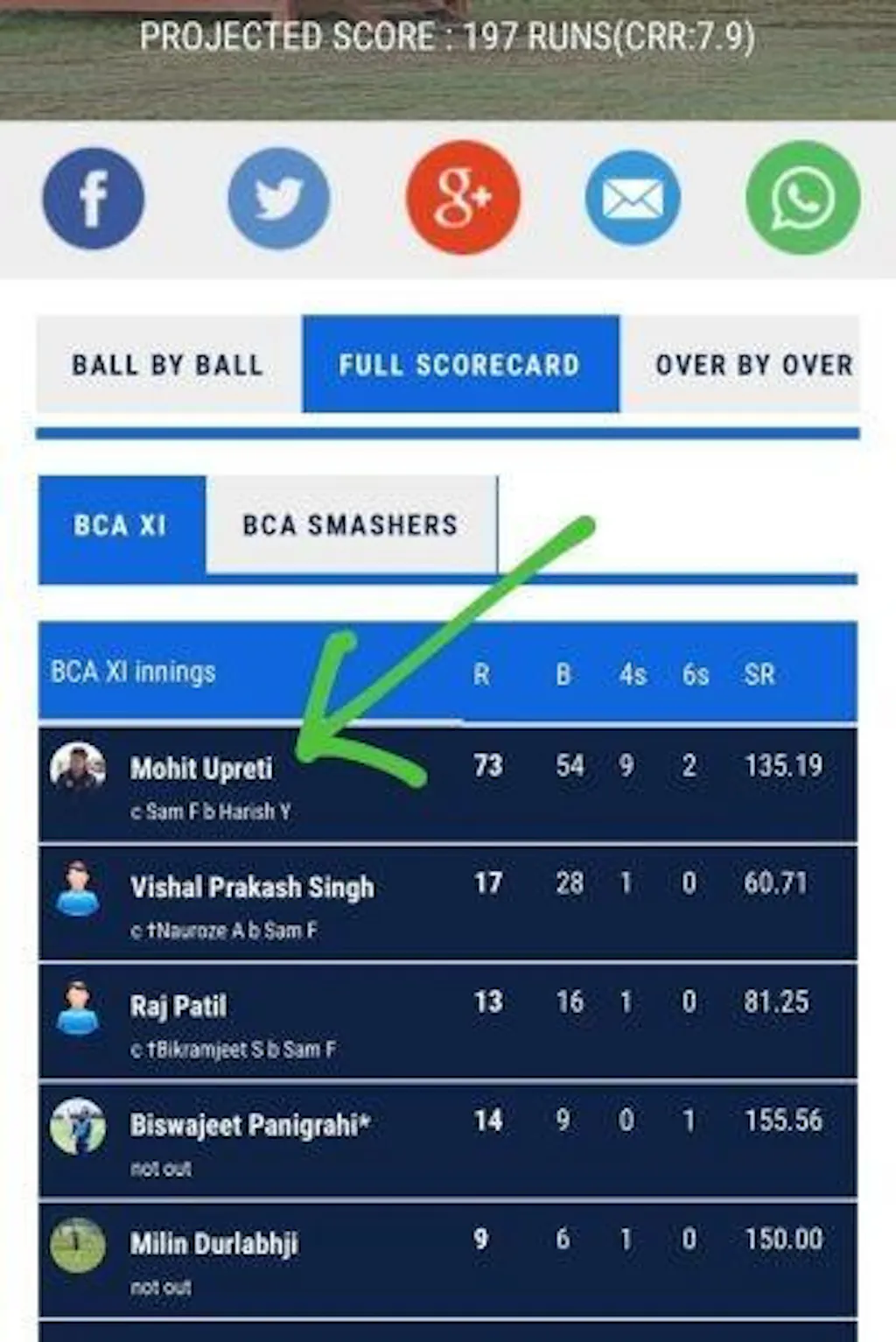Share scorecard via Facebook icon
The width and height of the screenshot is (896, 1342).
click(93, 198)
